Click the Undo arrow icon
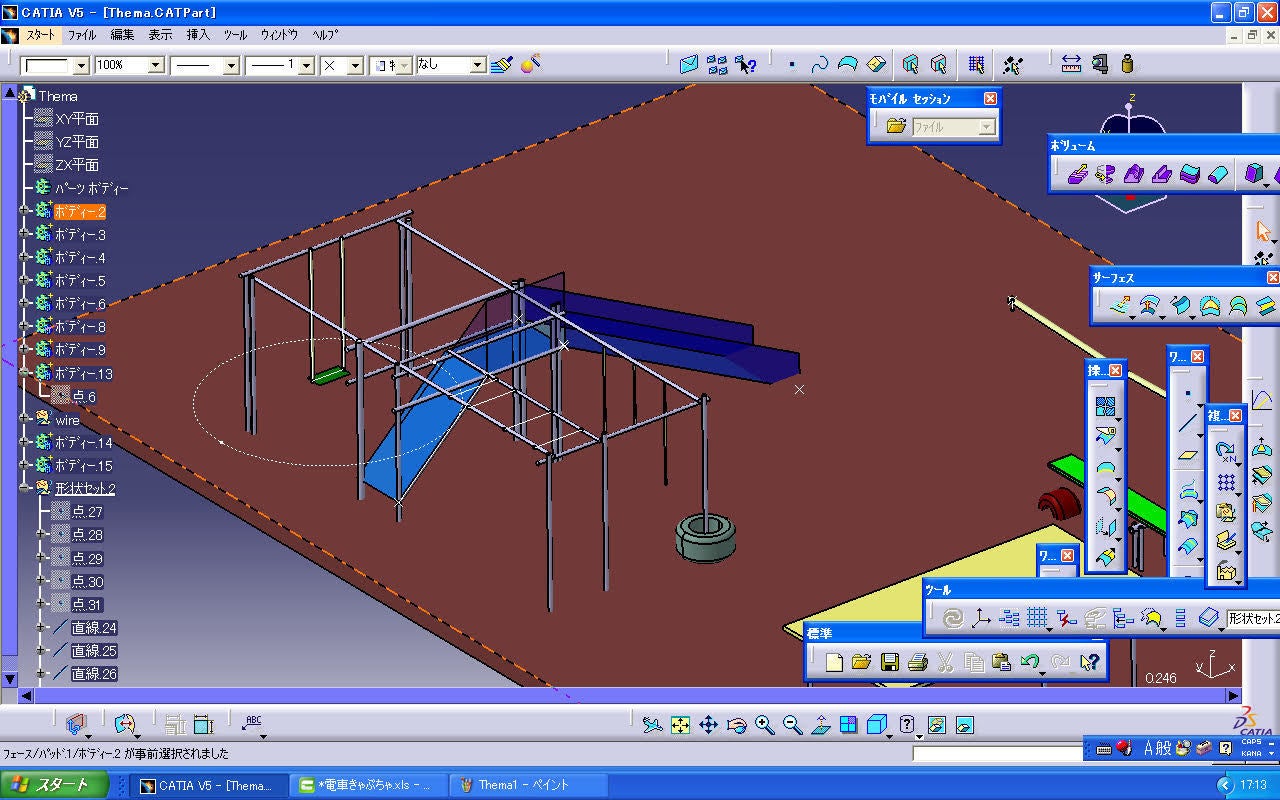 pyautogui.click(x=1030, y=662)
